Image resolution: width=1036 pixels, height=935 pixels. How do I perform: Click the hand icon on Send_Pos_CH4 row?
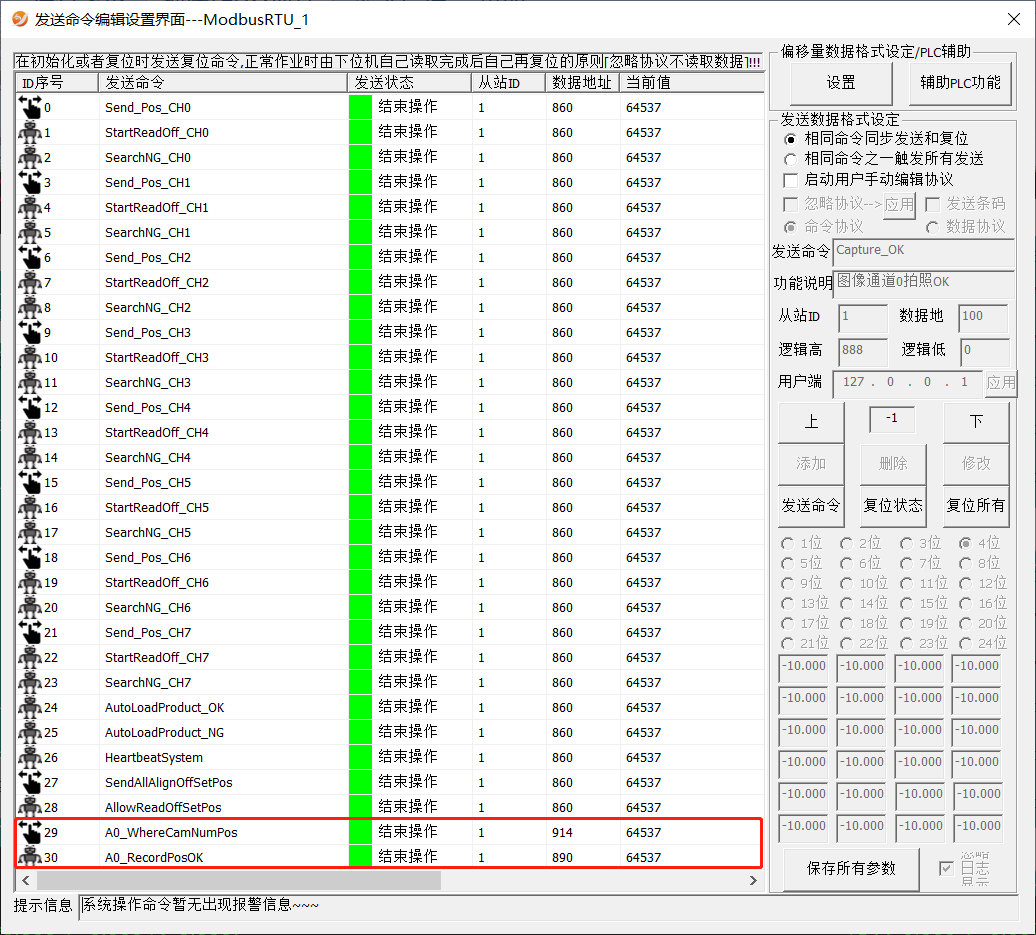tap(30, 407)
